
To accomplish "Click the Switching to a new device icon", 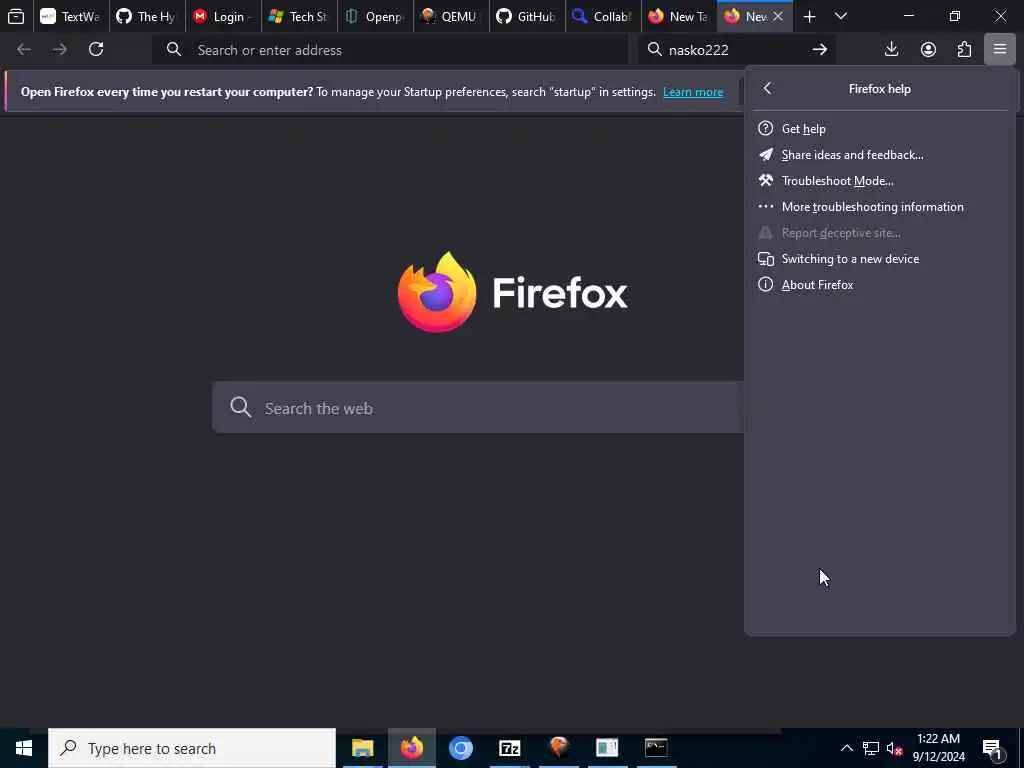I will [x=765, y=259].
